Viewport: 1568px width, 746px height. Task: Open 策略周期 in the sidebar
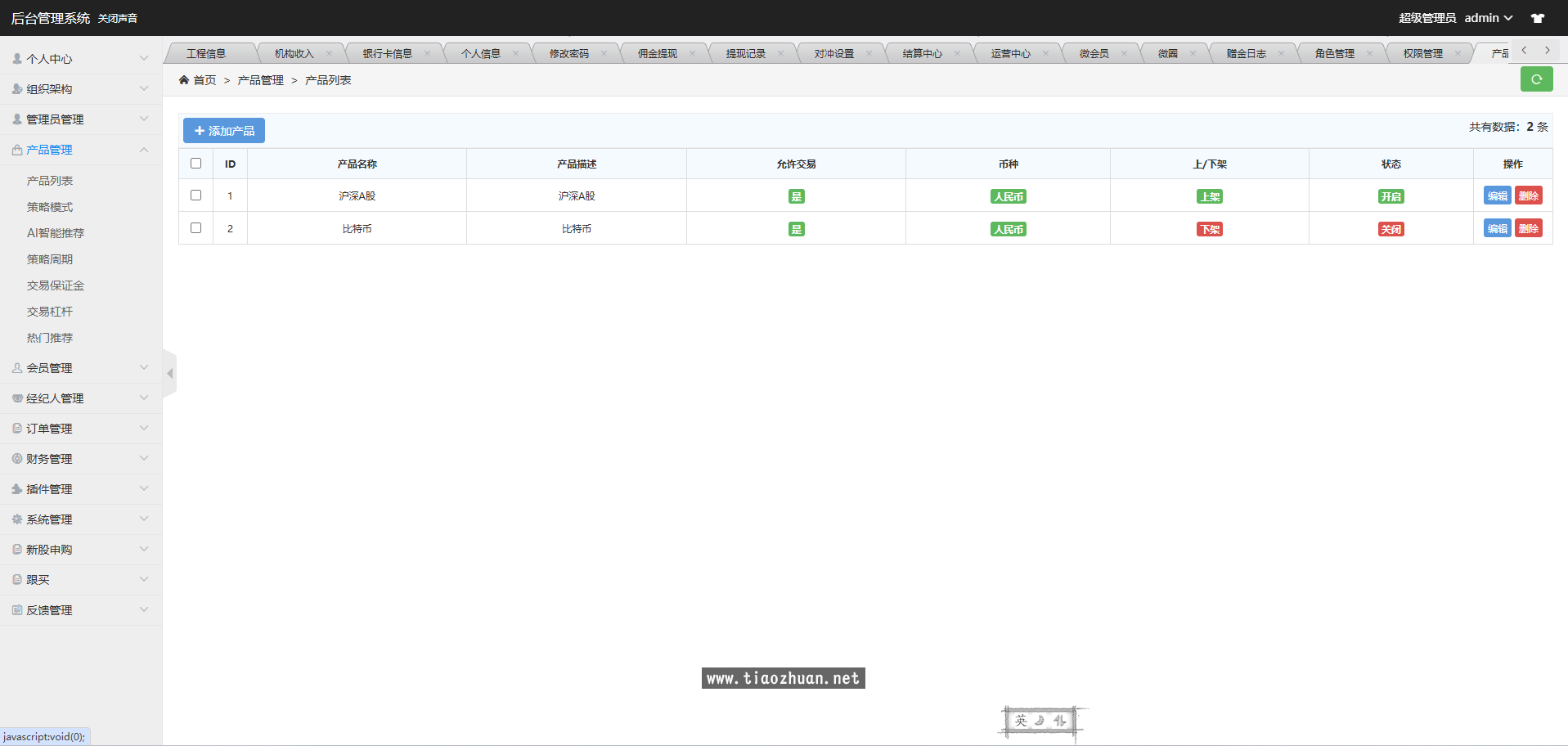click(50, 259)
